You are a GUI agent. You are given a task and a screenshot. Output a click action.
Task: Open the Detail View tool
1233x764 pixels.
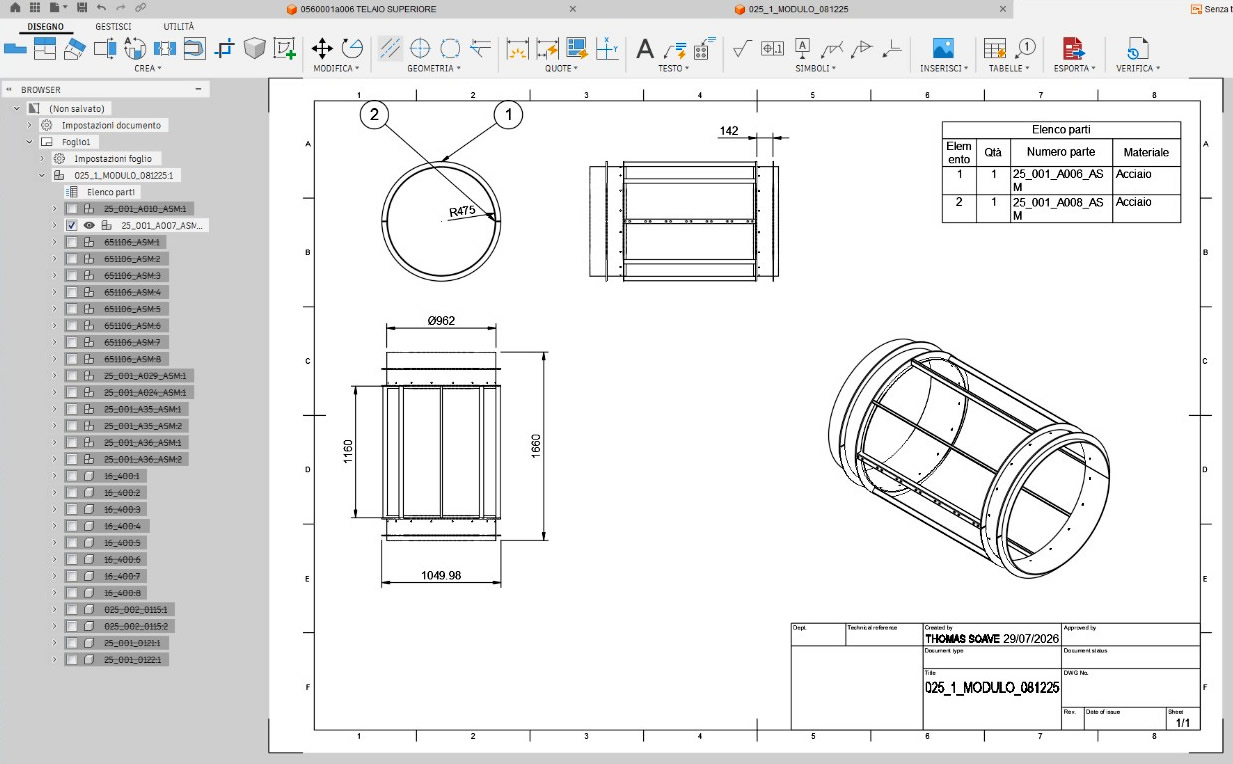[134, 48]
